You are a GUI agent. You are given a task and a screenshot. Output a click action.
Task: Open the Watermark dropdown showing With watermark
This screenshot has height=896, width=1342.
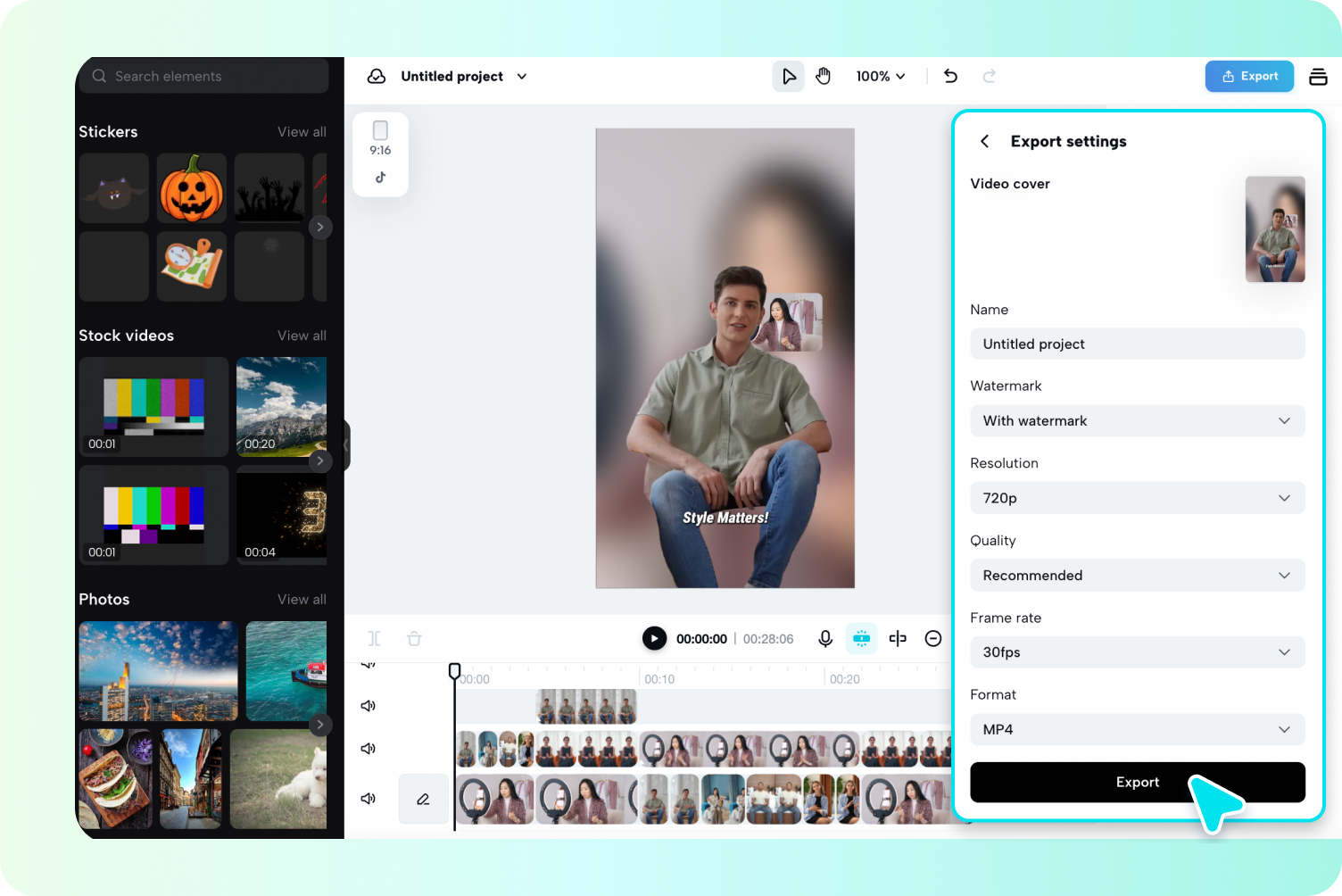pyautogui.click(x=1137, y=420)
